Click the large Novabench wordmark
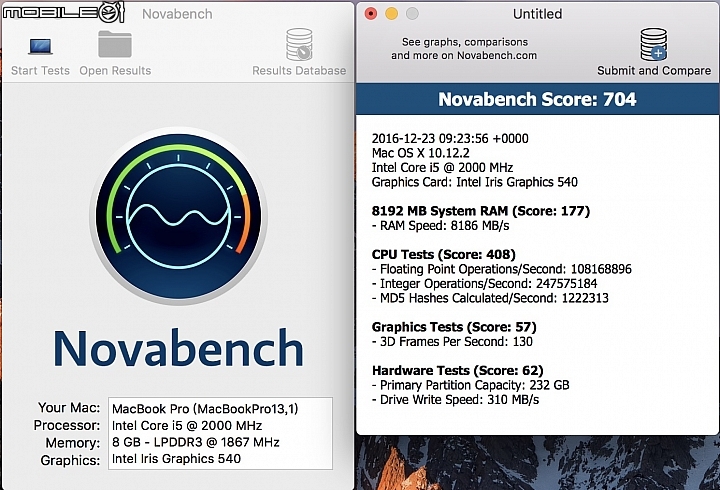The height and width of the screenshot is (490, 720). click(x=178, y=348)
